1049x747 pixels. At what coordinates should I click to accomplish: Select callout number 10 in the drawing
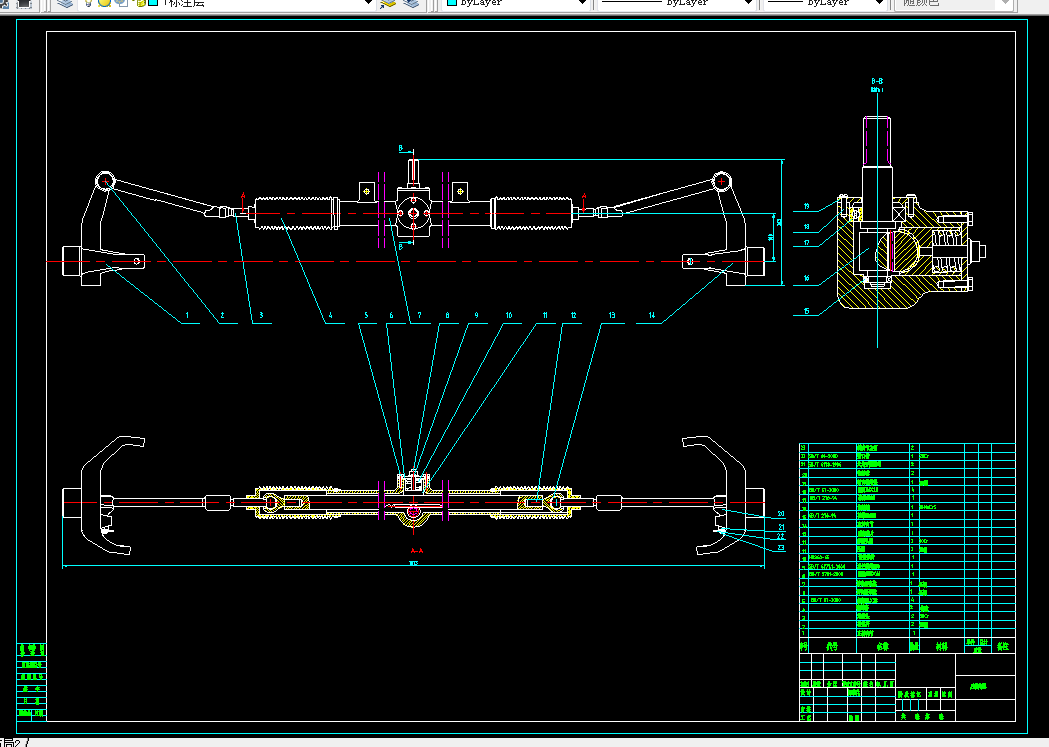click(x=509, y=316)
